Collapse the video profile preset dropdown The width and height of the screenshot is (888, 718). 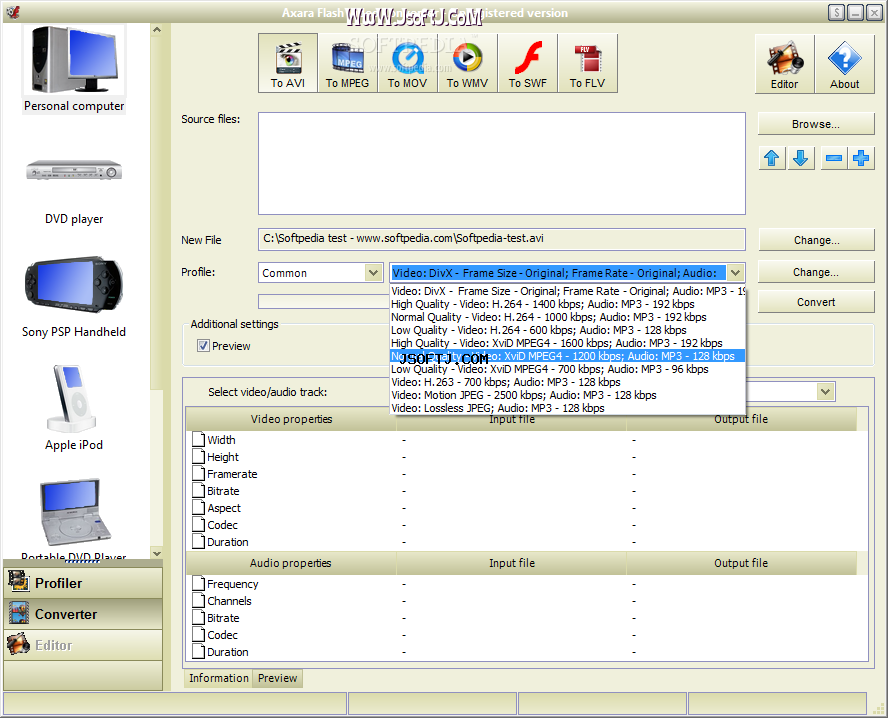point(735,273)
